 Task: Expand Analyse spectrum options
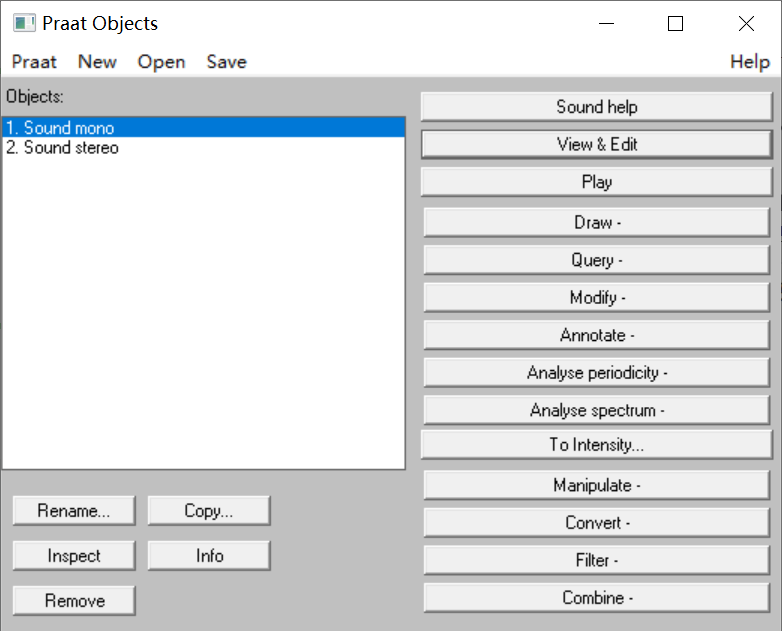(597, 411)
